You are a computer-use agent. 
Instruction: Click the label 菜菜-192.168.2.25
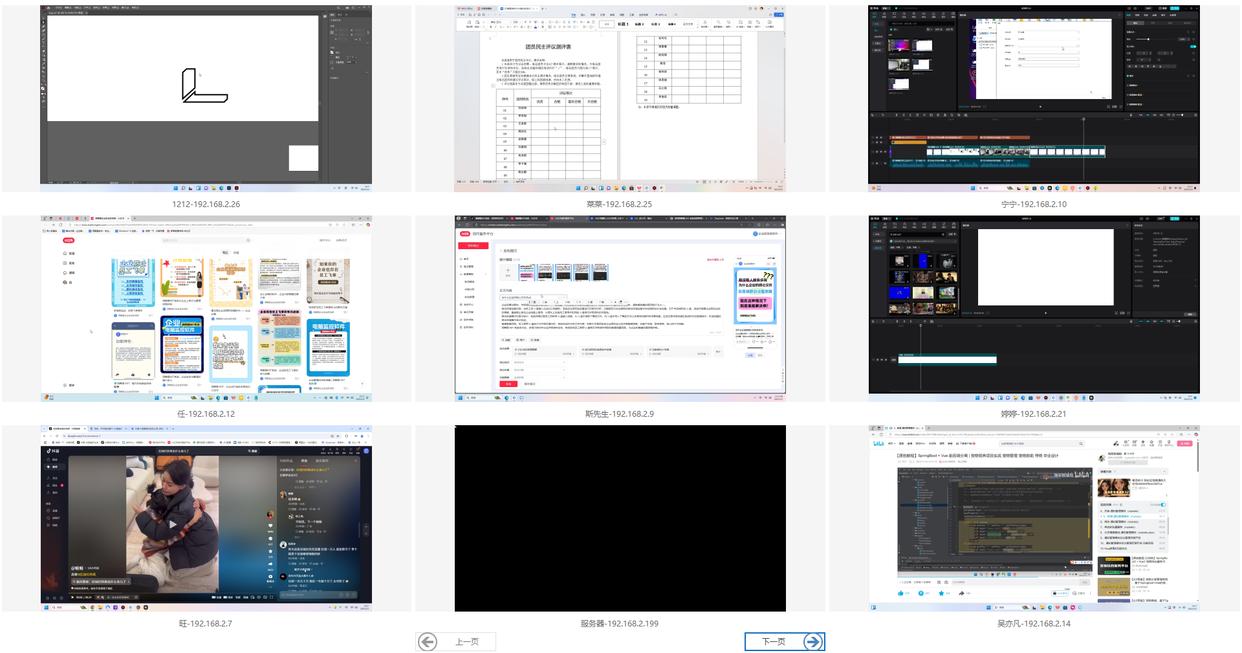[620, 204]
